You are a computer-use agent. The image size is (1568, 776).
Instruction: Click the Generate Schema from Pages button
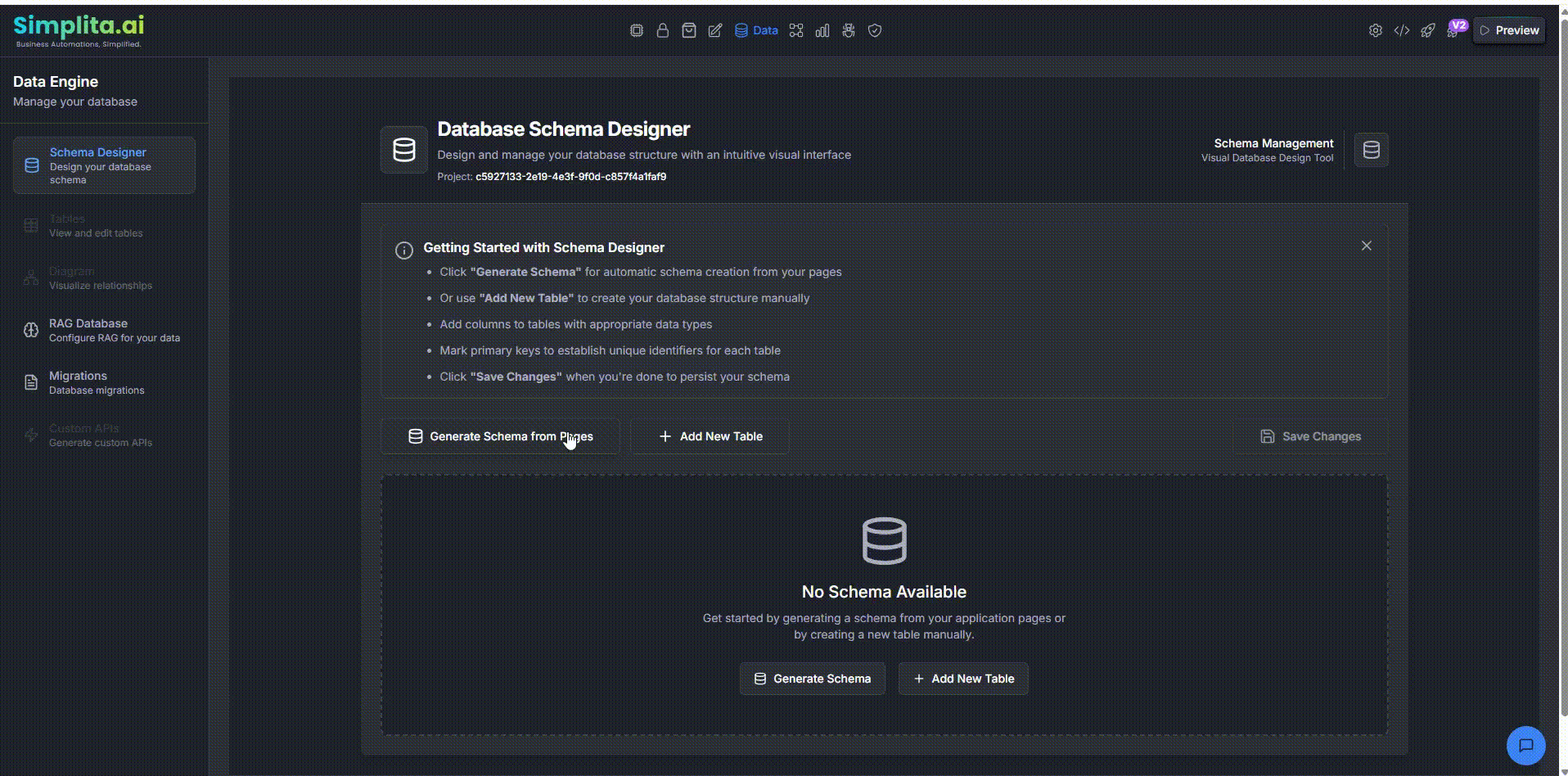click(x=500, y=436)
